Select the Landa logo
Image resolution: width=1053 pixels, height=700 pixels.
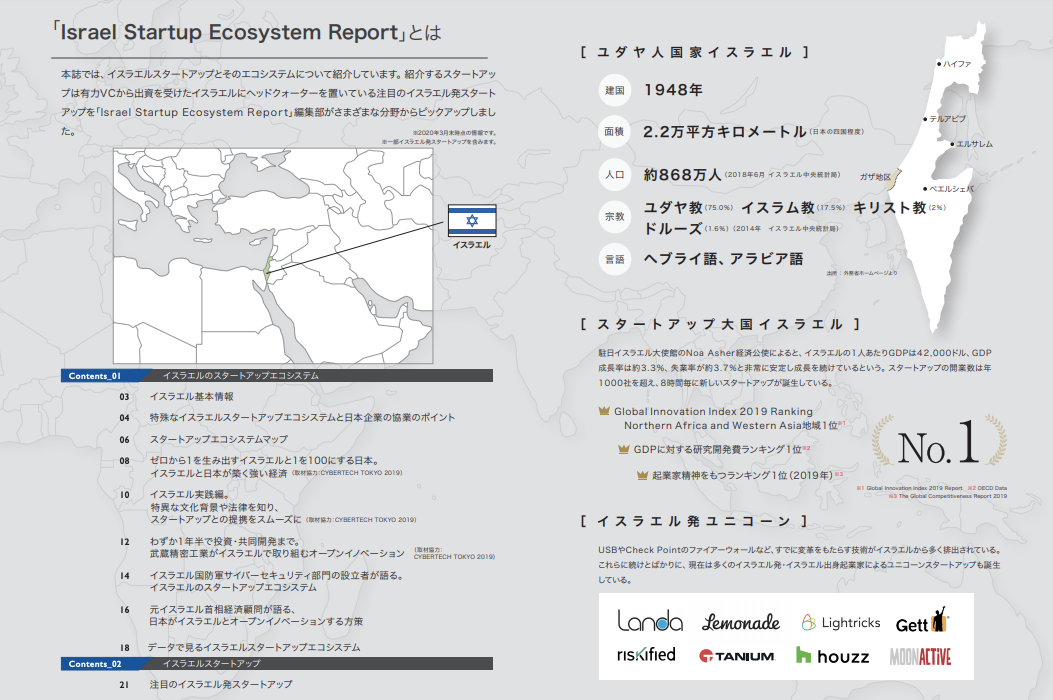(649, 621)
